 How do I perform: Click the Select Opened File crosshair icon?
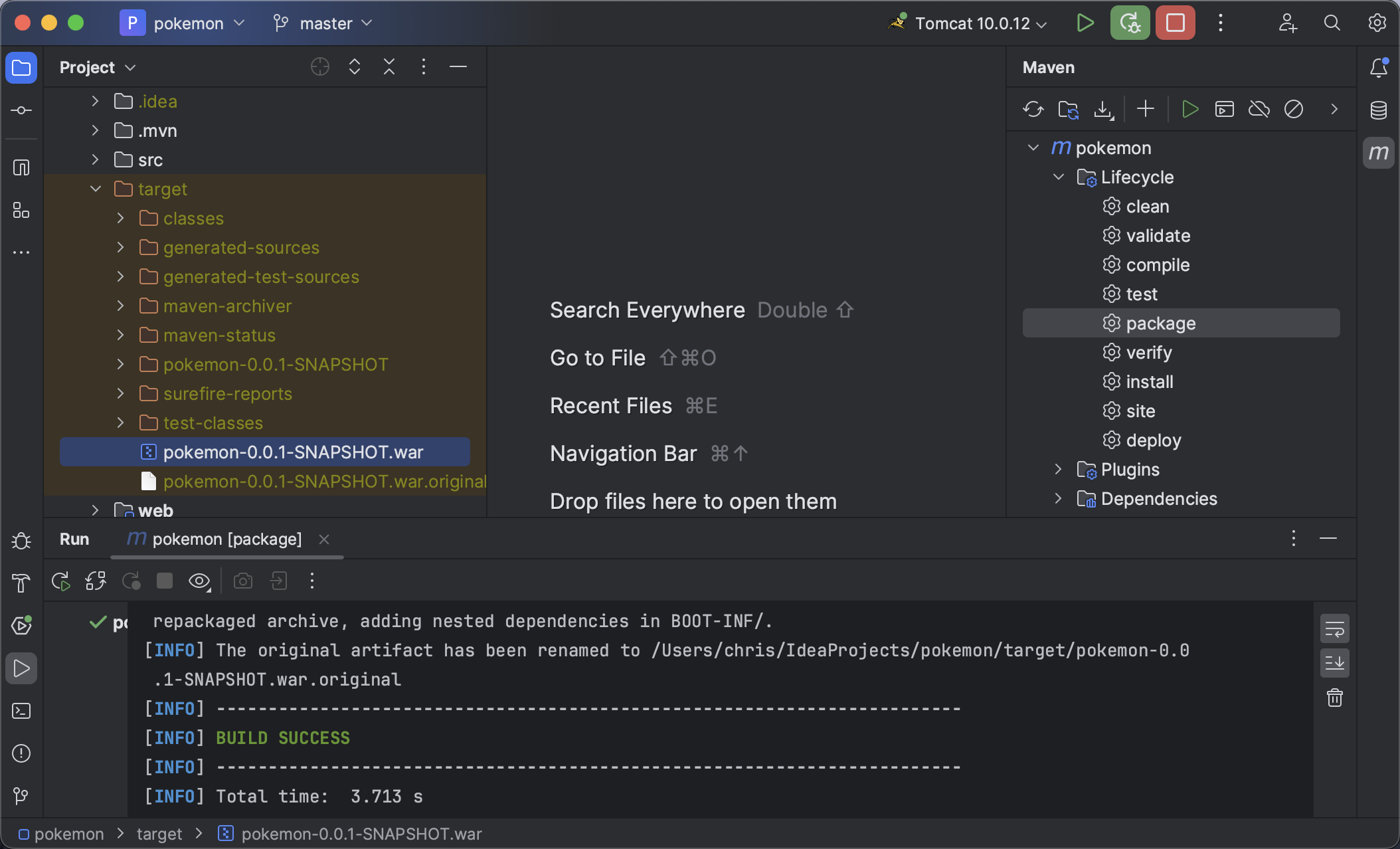click(320, 67)
